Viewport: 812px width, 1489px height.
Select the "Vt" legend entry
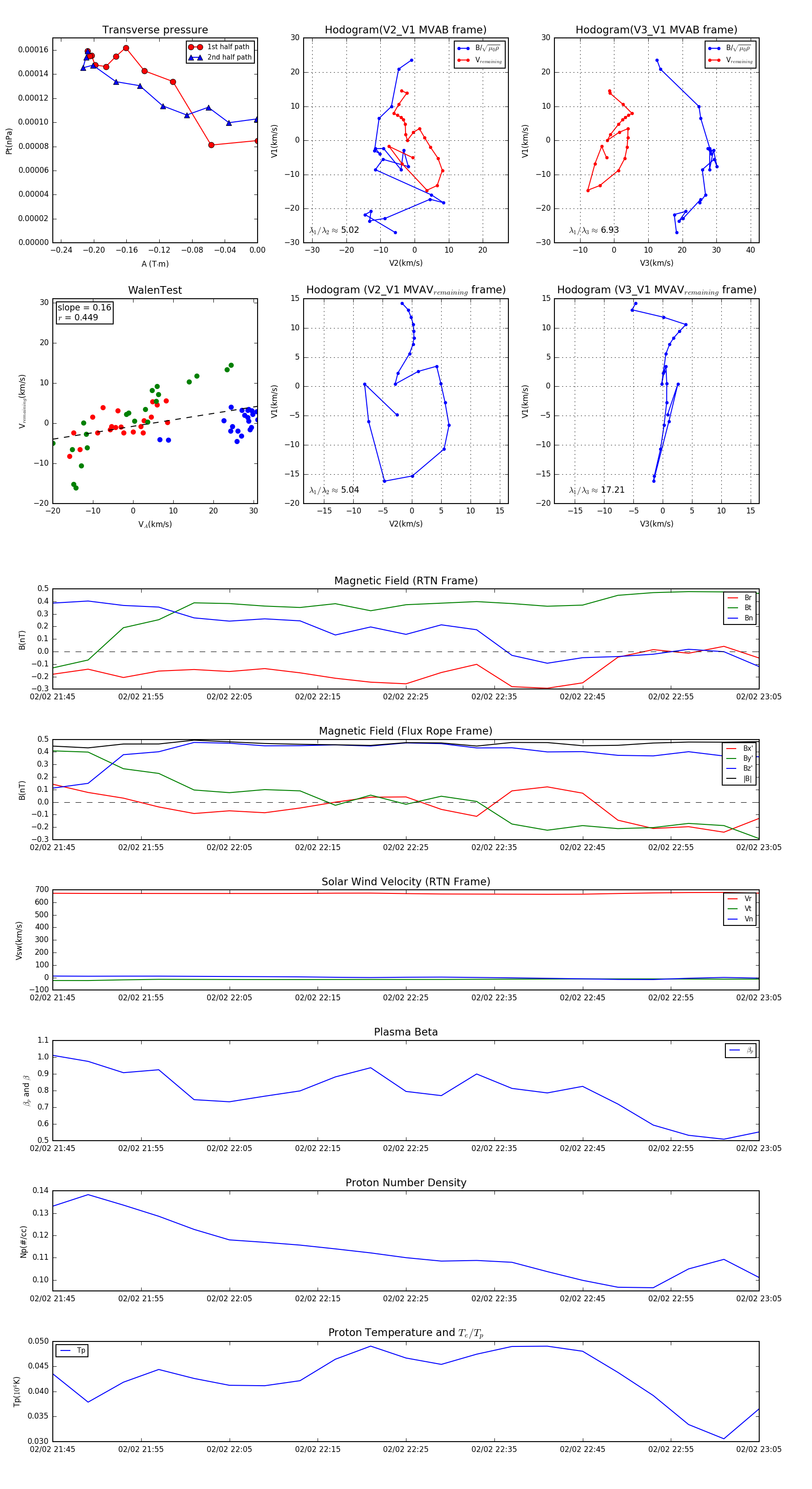(740, 909)
